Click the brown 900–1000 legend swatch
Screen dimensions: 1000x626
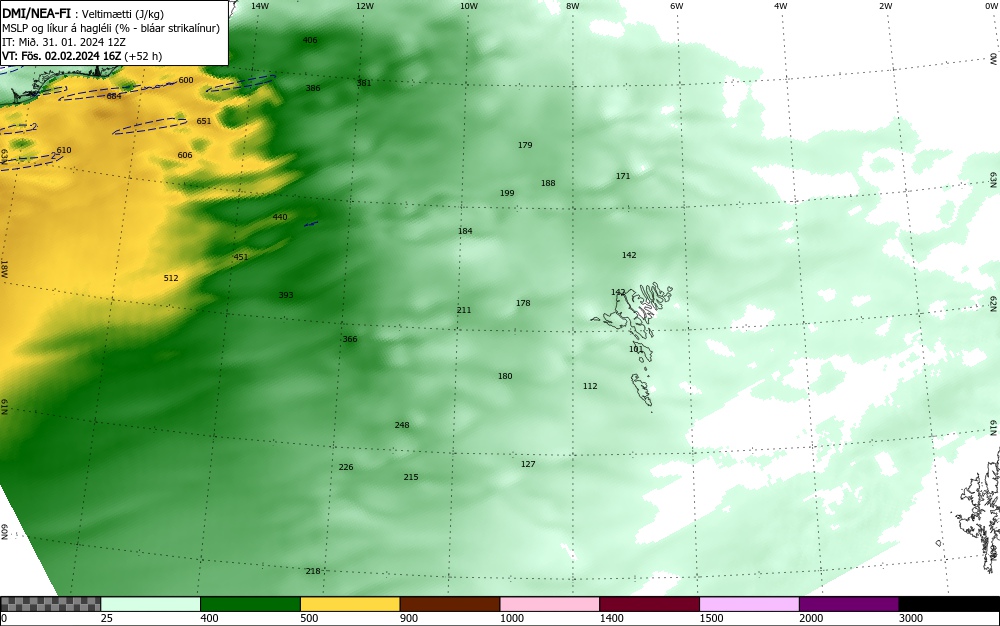pyautogui.click(x=450, y=604)
